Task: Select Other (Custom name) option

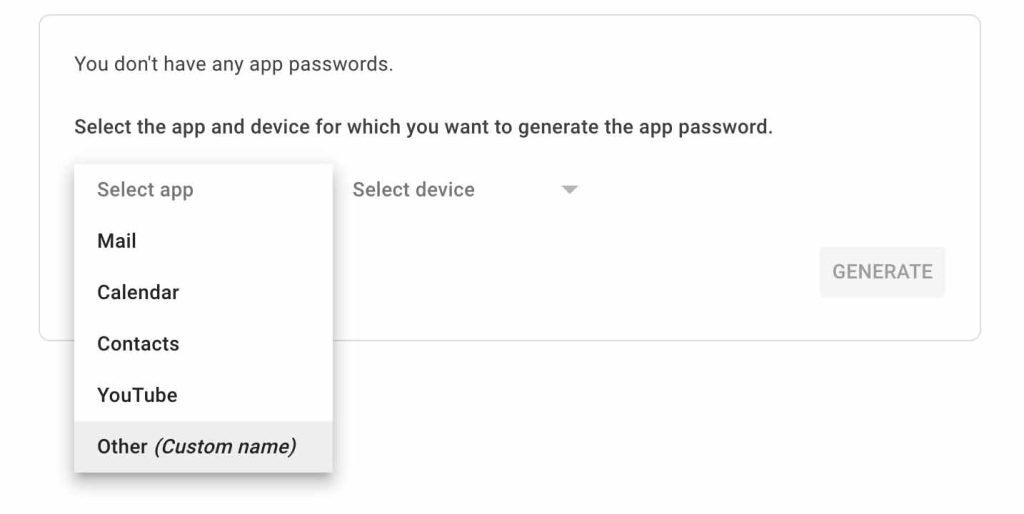Action: click(x=203, y=446)
